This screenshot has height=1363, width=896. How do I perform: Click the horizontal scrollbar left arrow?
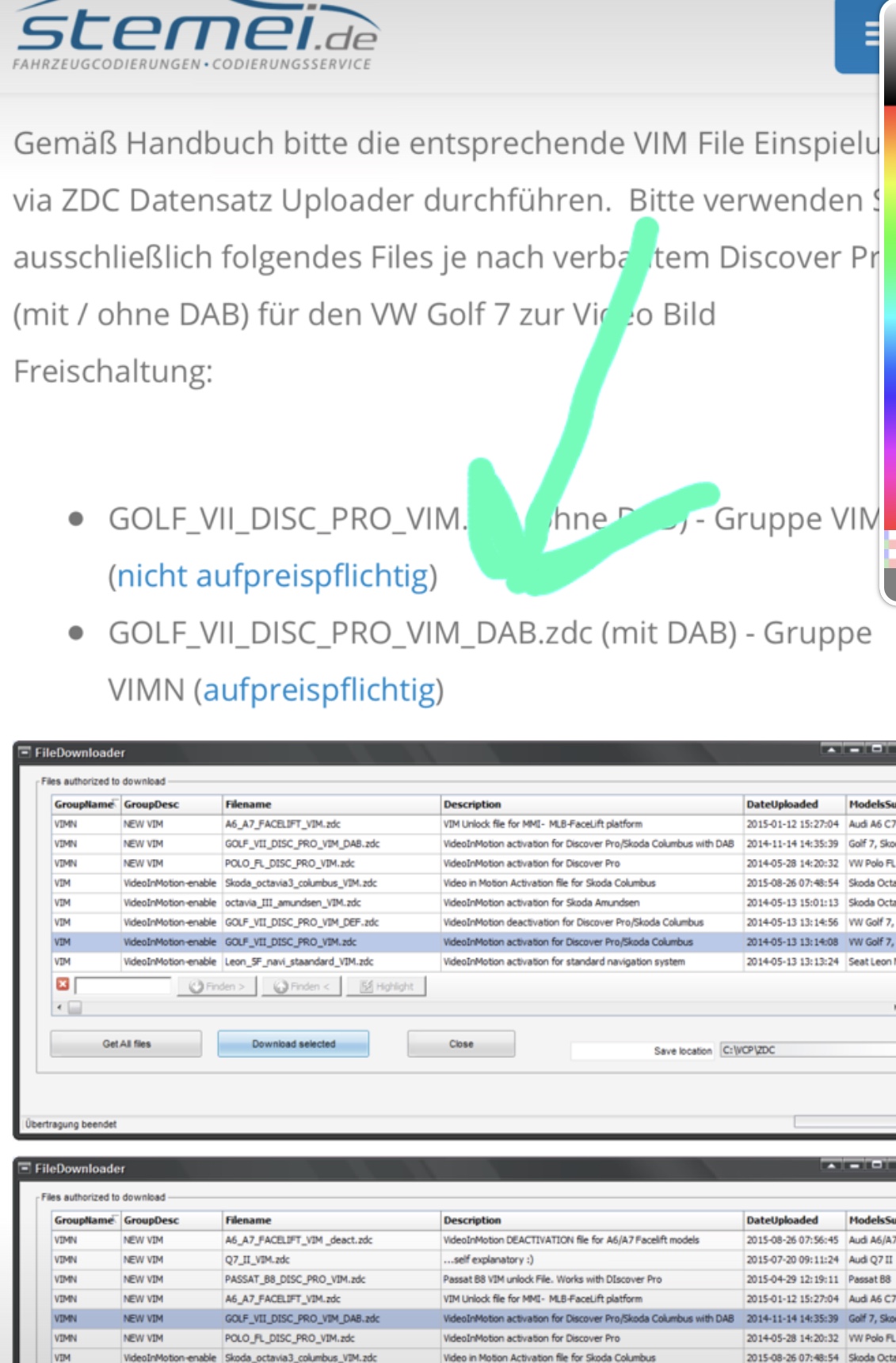click(x=59, y=1007)
